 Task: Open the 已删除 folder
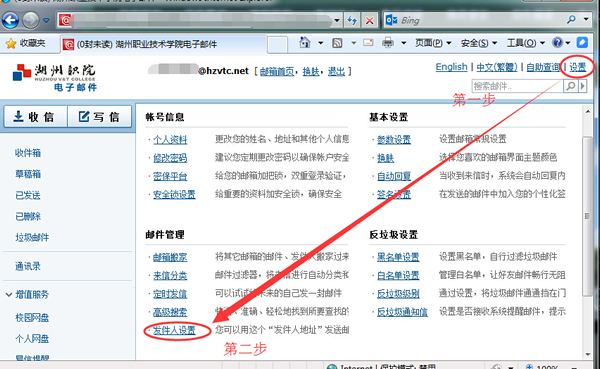[x=28, y=216]
